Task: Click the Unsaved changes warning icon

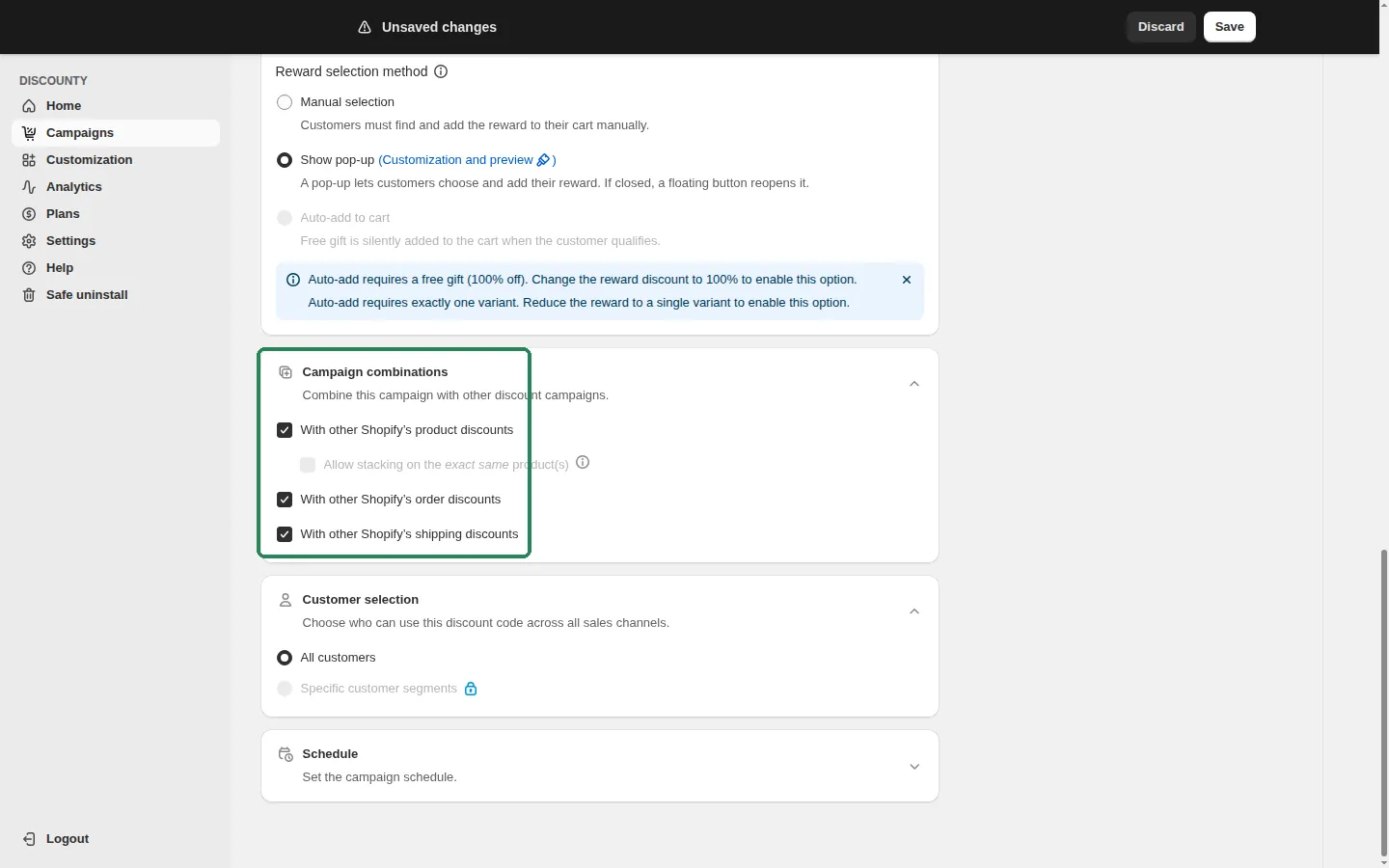Action: tap(365, 27)
